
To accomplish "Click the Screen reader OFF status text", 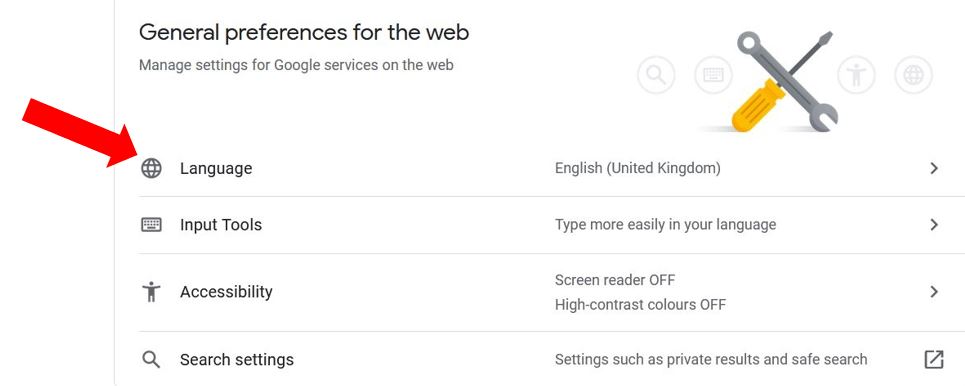I will [615, 280].
